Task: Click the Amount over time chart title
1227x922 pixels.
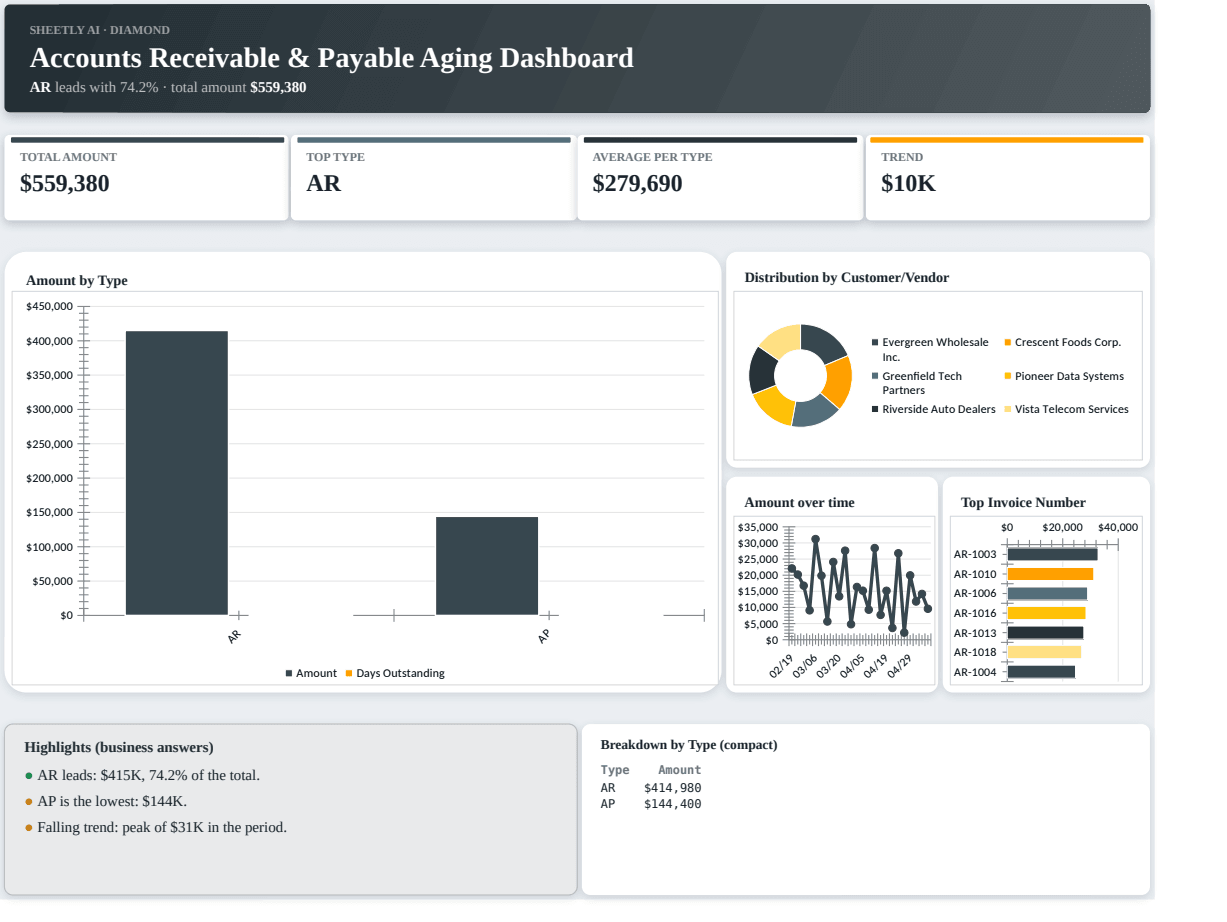Action: pyautogui.click(x=800, y=503)
